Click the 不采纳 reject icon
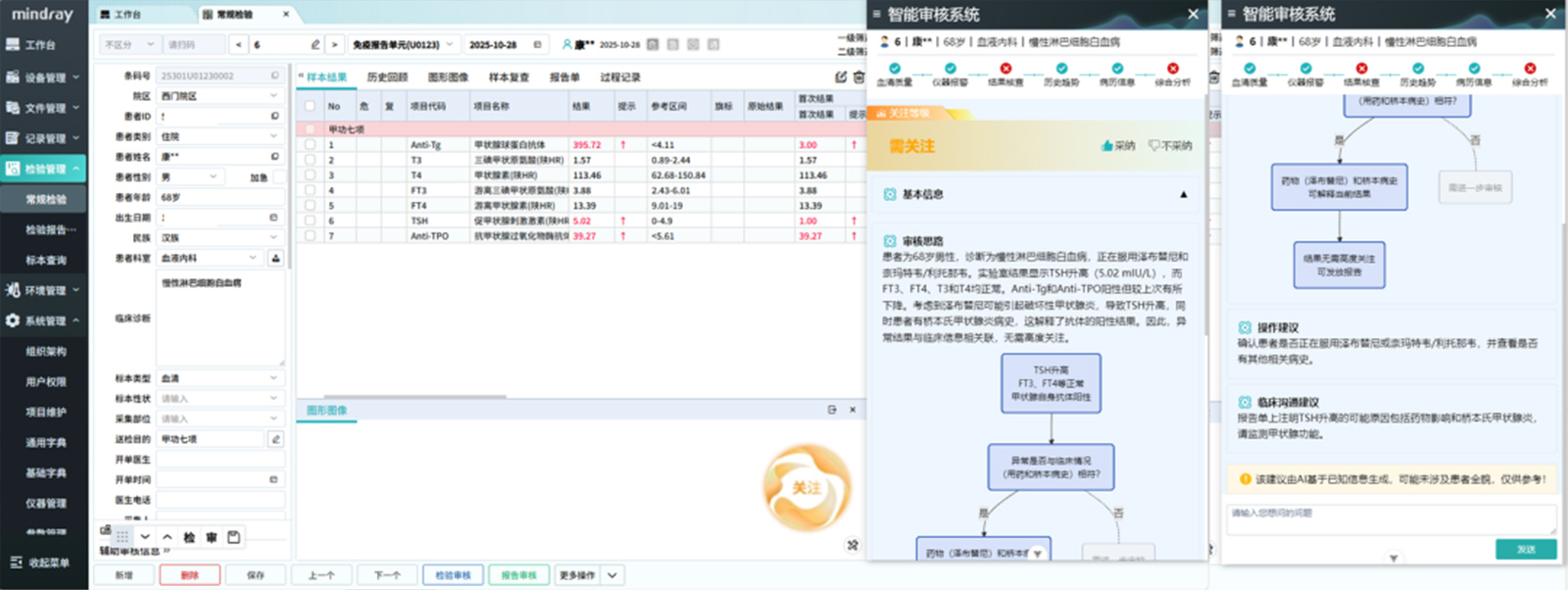This screenshot has height=590, width=1568. point(1153,146)
